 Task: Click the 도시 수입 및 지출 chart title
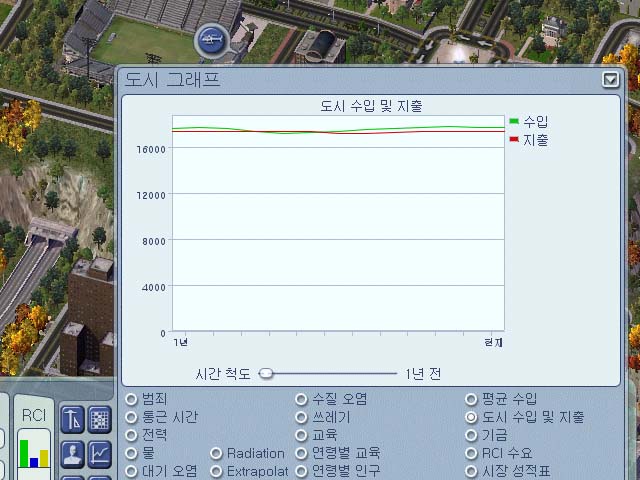click(371, 106)
